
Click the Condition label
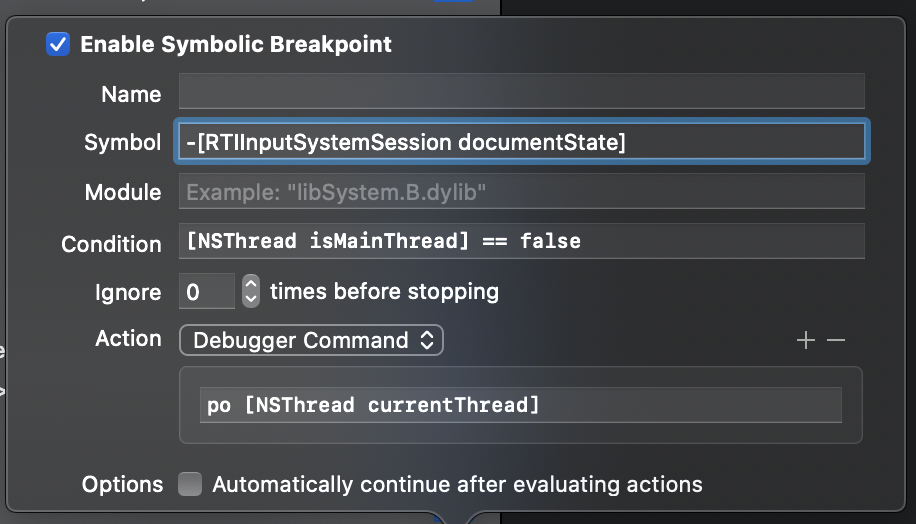pos(111,244)
